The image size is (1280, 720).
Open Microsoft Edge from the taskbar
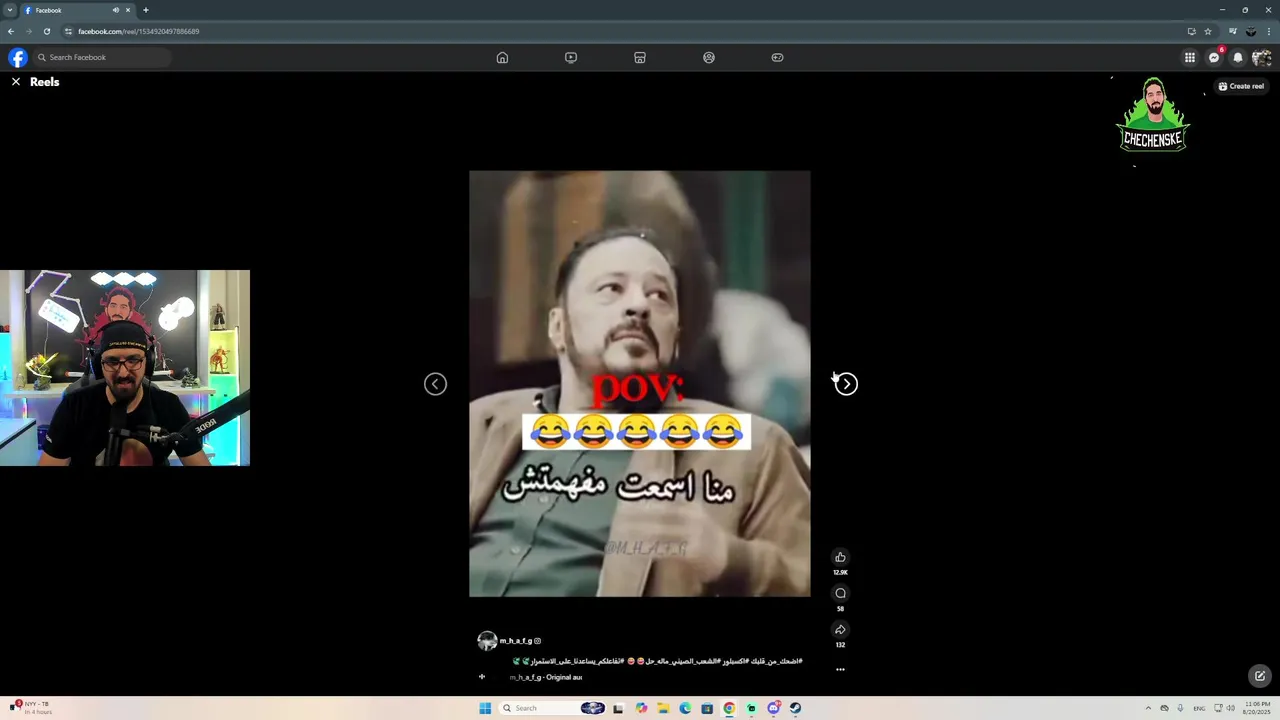(685, 708)
